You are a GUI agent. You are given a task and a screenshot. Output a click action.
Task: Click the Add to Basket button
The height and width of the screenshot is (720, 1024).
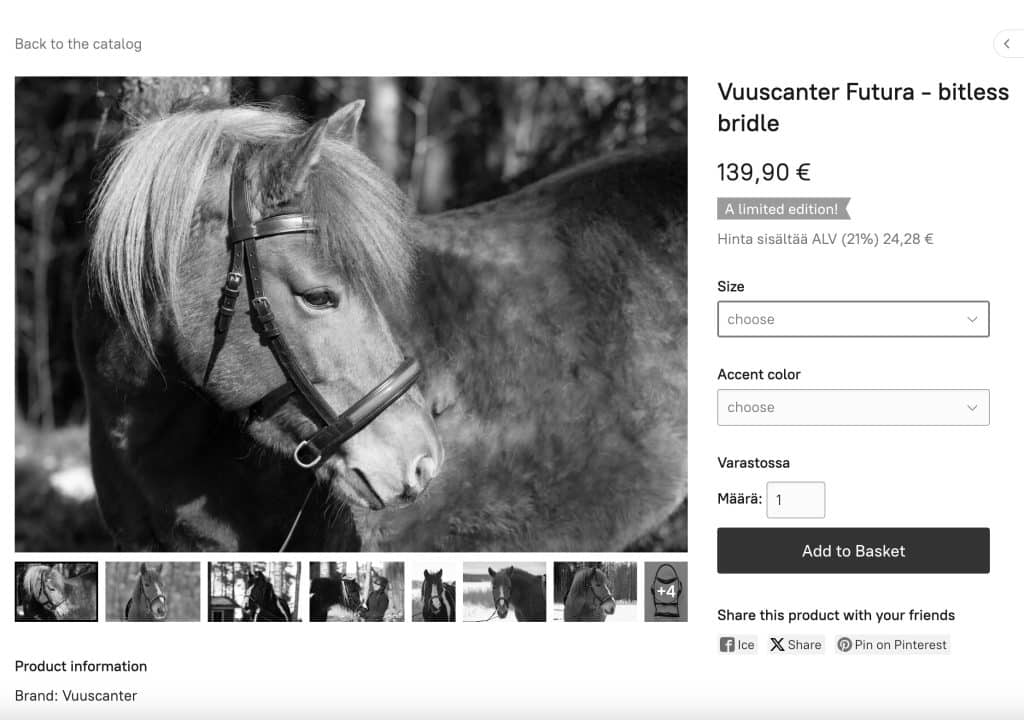click(x=853, y=551)
